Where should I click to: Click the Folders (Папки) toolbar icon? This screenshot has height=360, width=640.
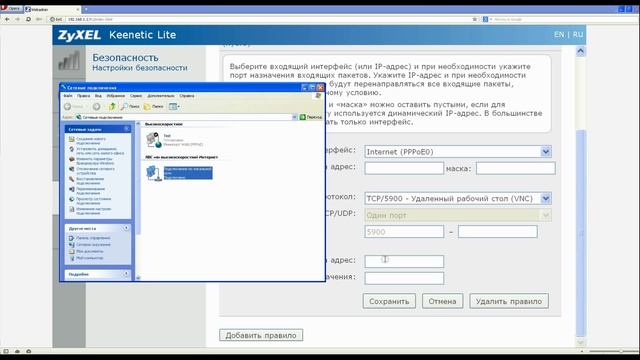154,107
